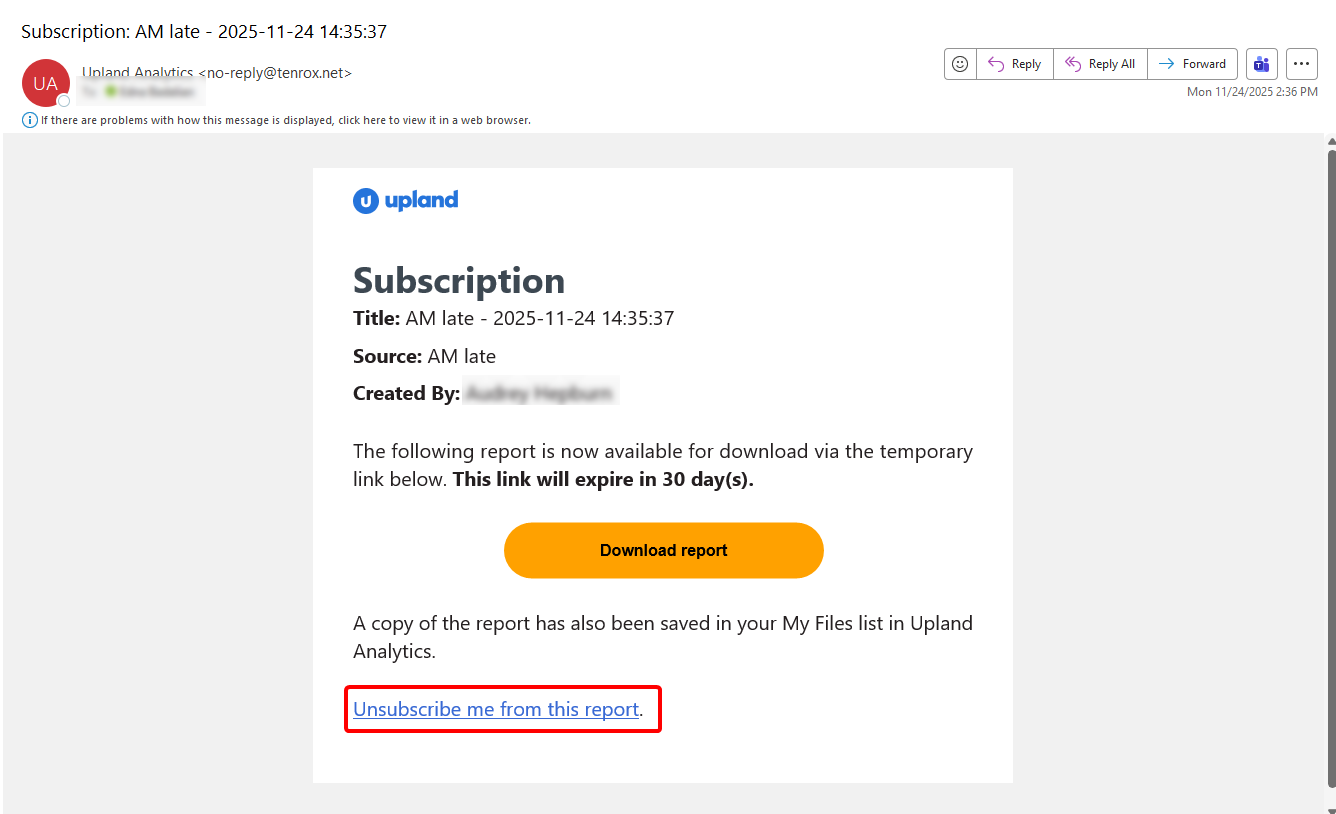Click the red UA sender avatar
The height and width of the screenshot is (814, 1336).
click(x=45, y=83)
